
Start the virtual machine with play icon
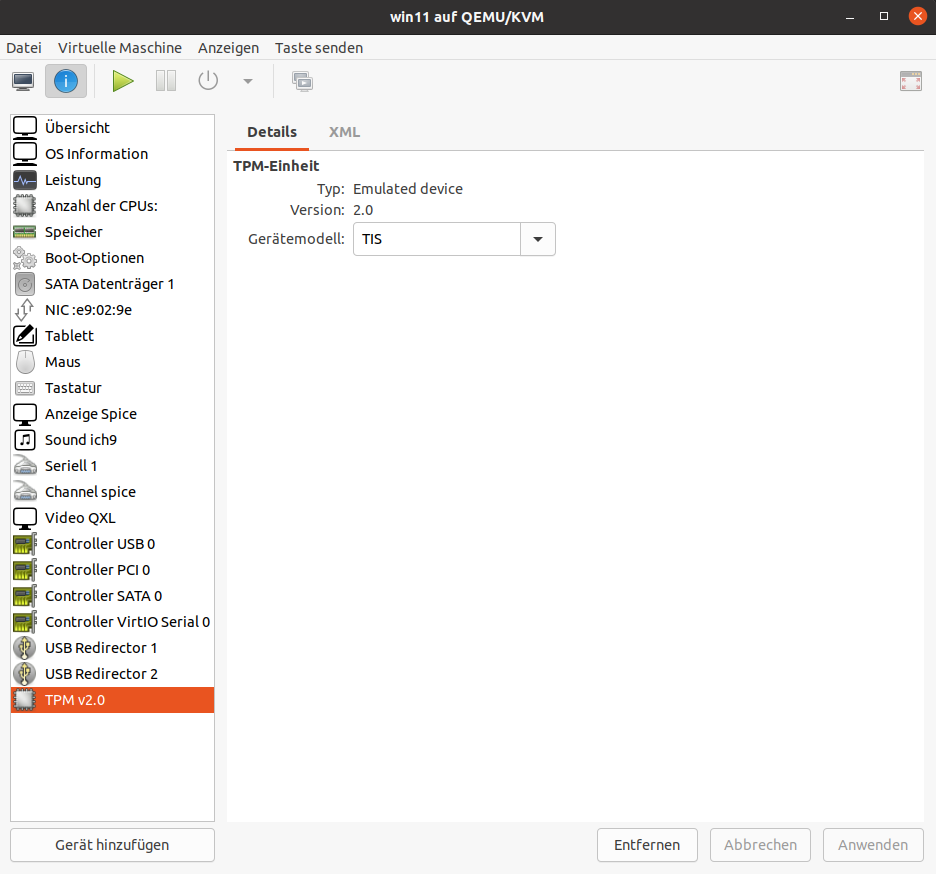tap(123, 81)
